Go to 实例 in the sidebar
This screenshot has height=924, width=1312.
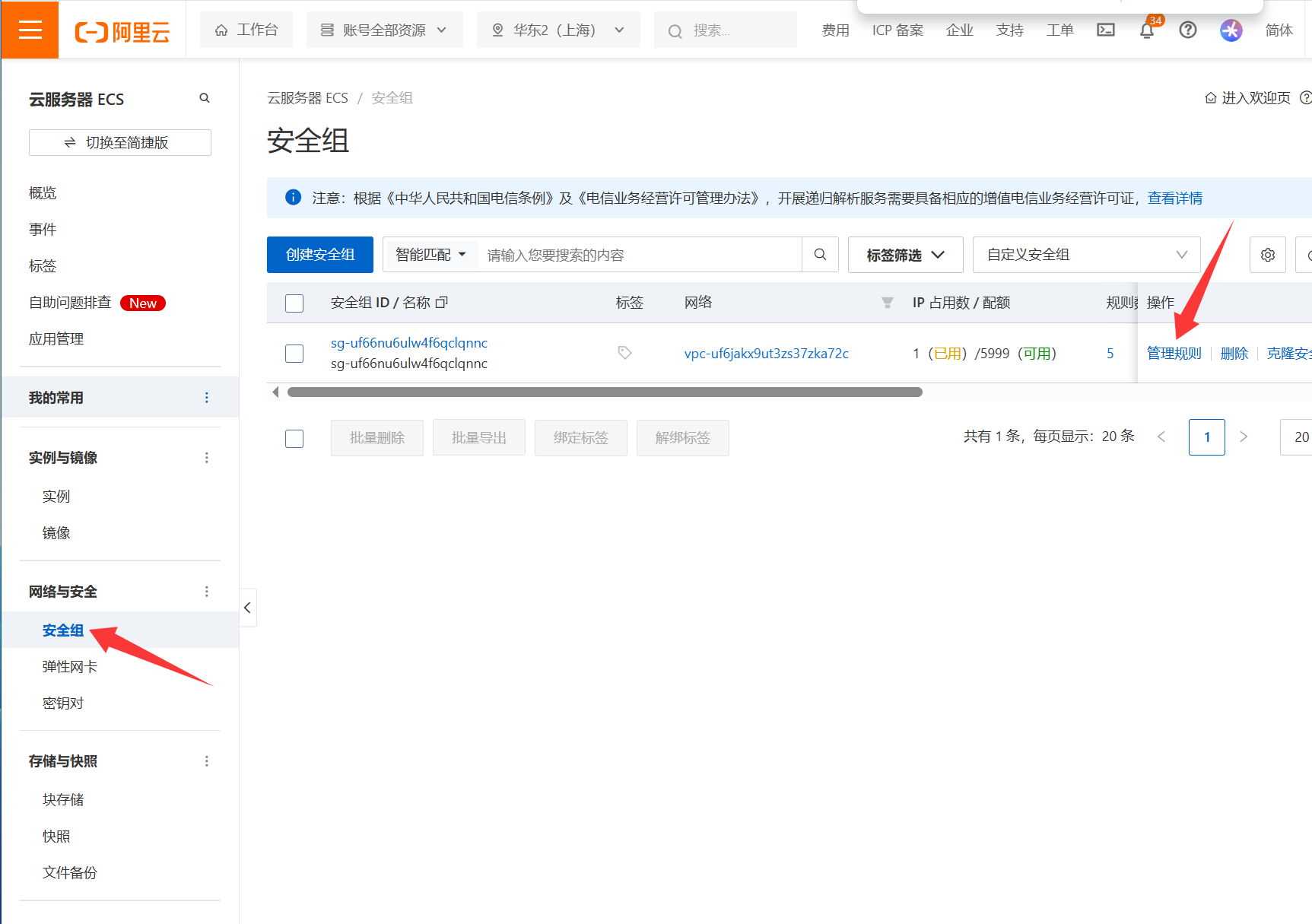pos(56,497)
